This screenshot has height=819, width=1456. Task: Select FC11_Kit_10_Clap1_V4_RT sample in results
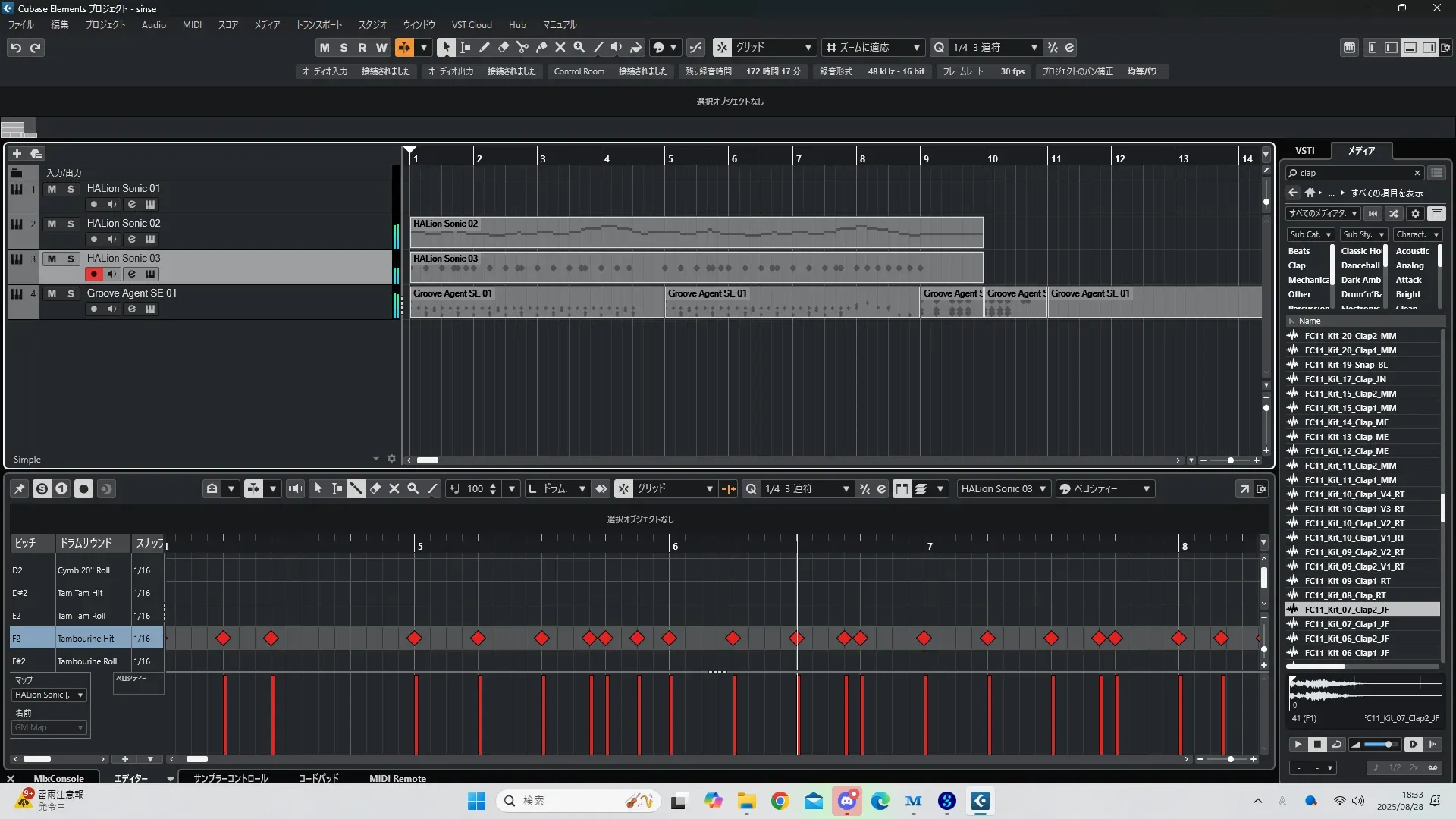pos(1354,494)
